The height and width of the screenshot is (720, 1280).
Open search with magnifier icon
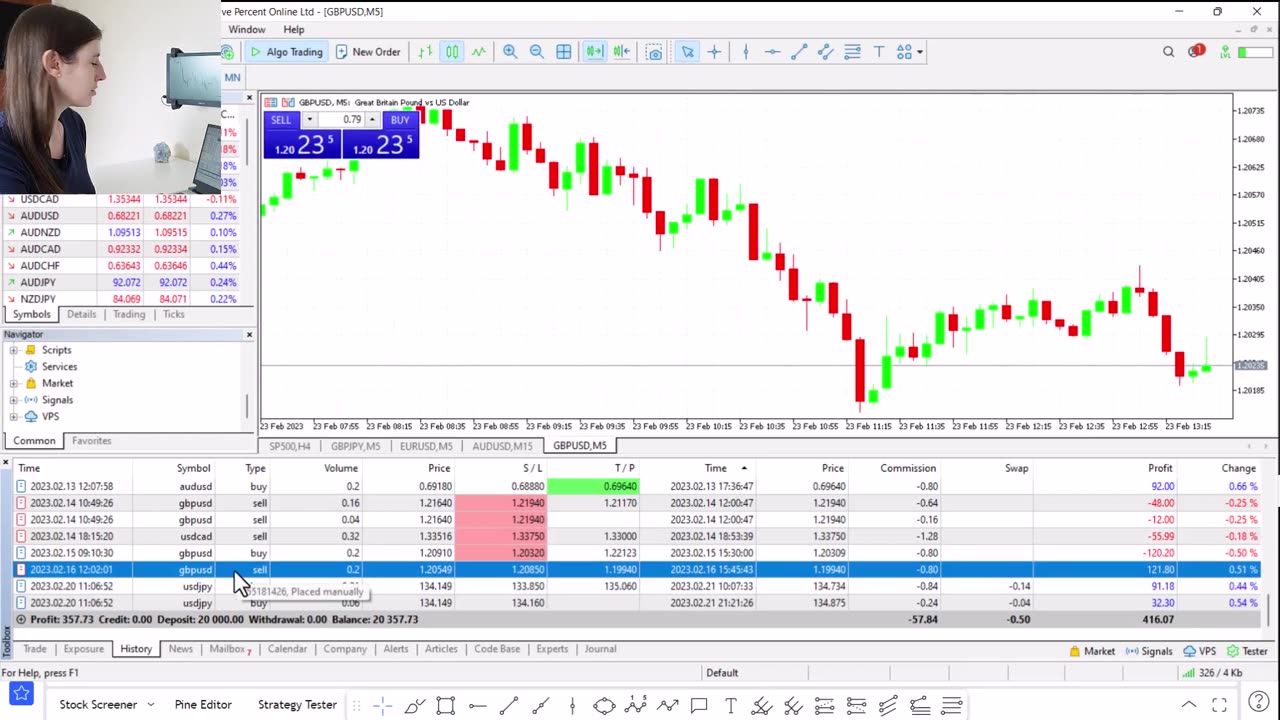click(x=1168, y=52)
